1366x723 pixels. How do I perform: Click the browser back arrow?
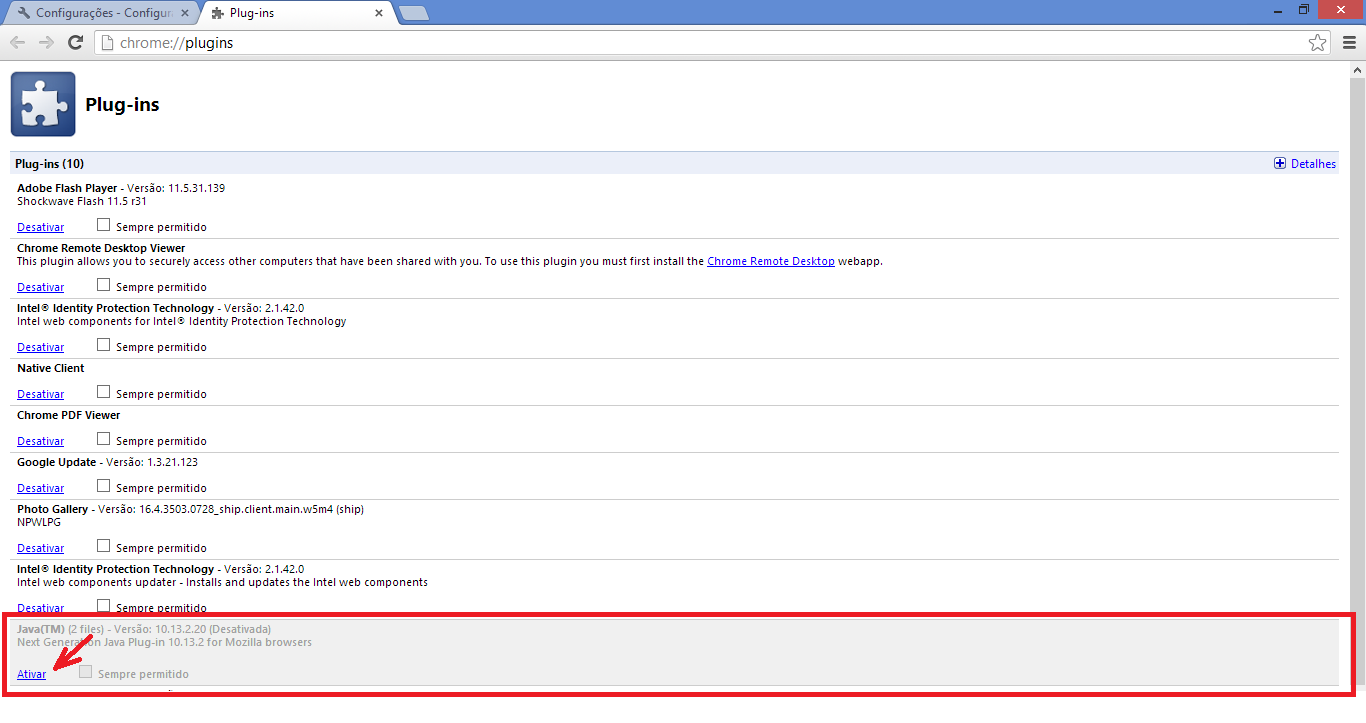17,43
